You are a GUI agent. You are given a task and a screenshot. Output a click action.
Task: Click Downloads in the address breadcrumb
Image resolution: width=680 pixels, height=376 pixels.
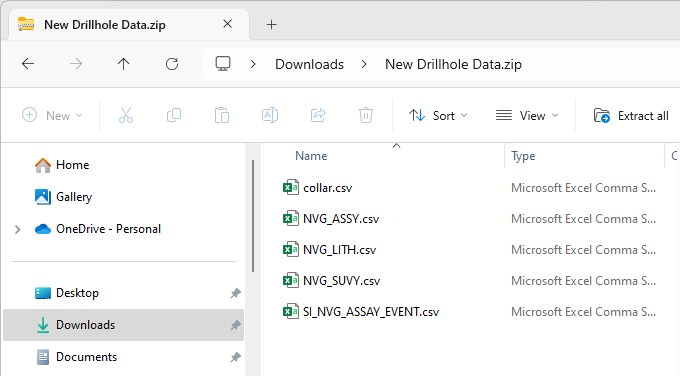coord(309,64)
